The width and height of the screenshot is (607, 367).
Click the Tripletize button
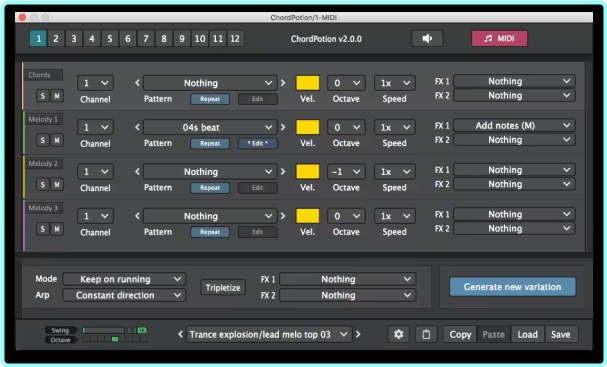(x=223, y=288)
